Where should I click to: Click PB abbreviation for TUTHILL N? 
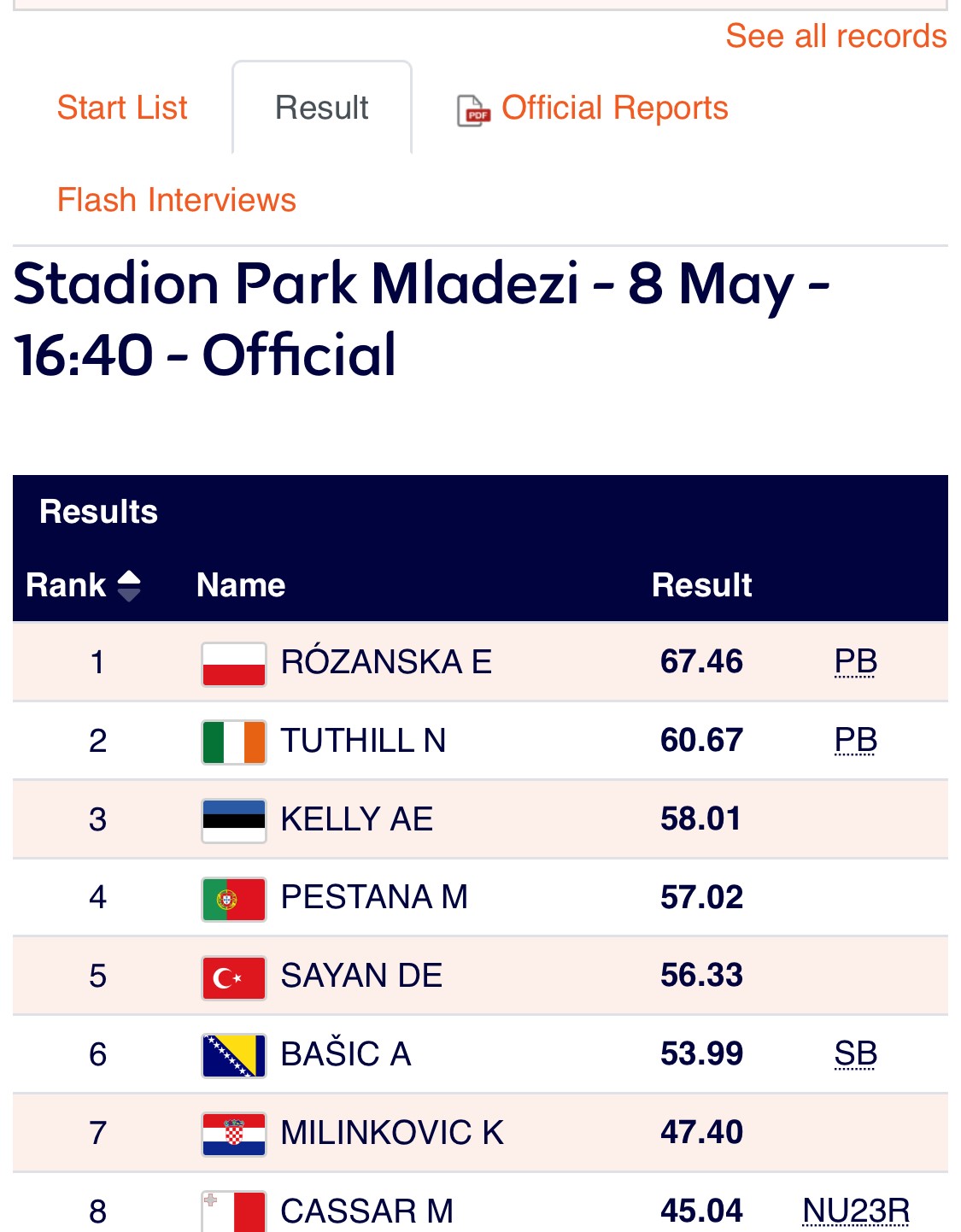pos(856,740)
